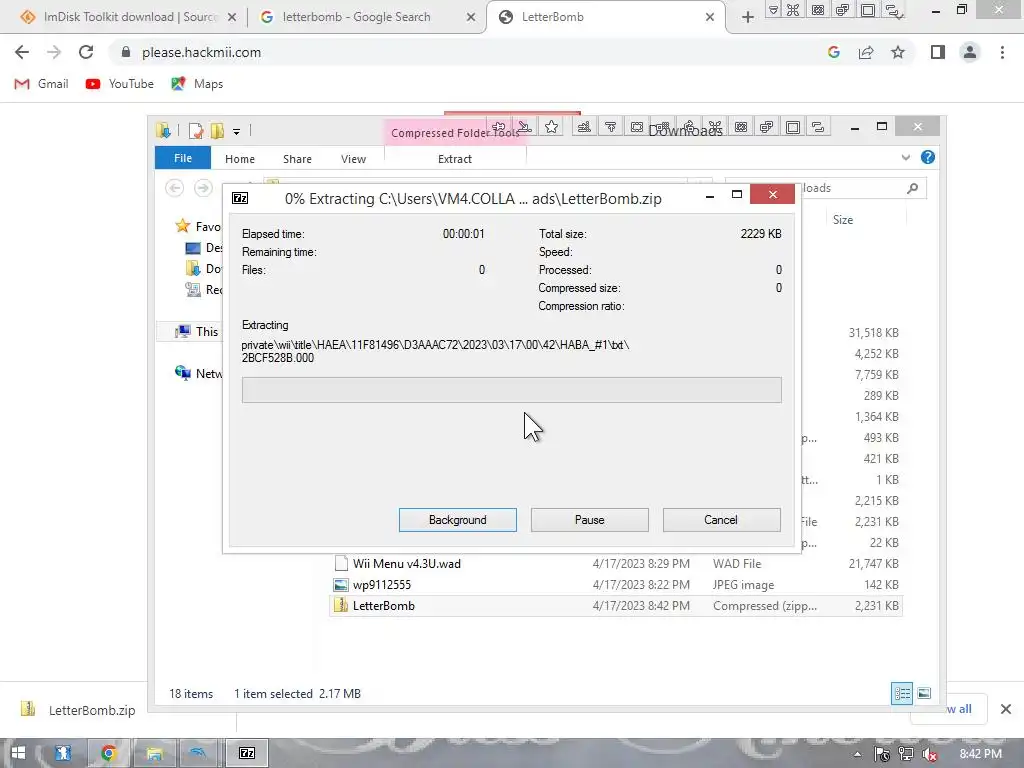Open Explorer Help question mark icon
The image size is (1024, 768).
point(927,157)
